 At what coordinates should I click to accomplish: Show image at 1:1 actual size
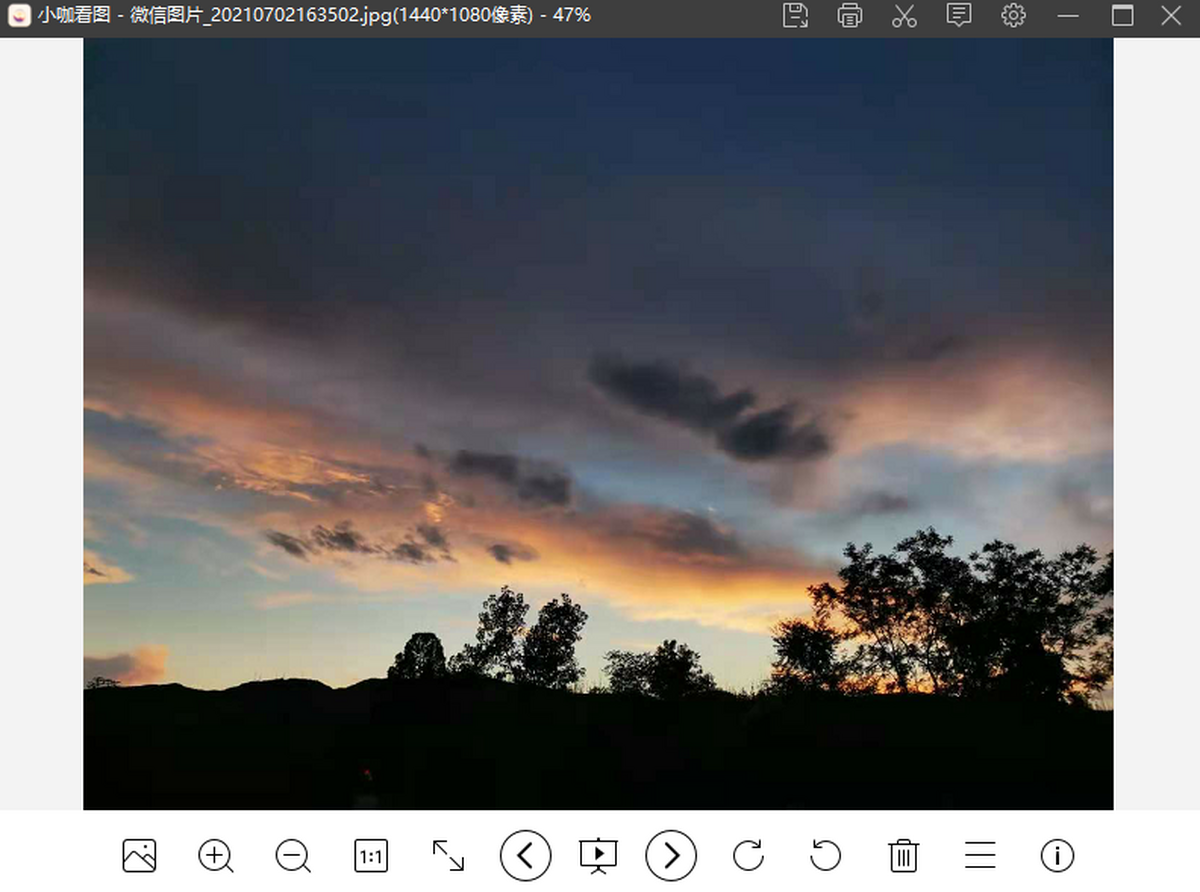(x=371, y=856)
